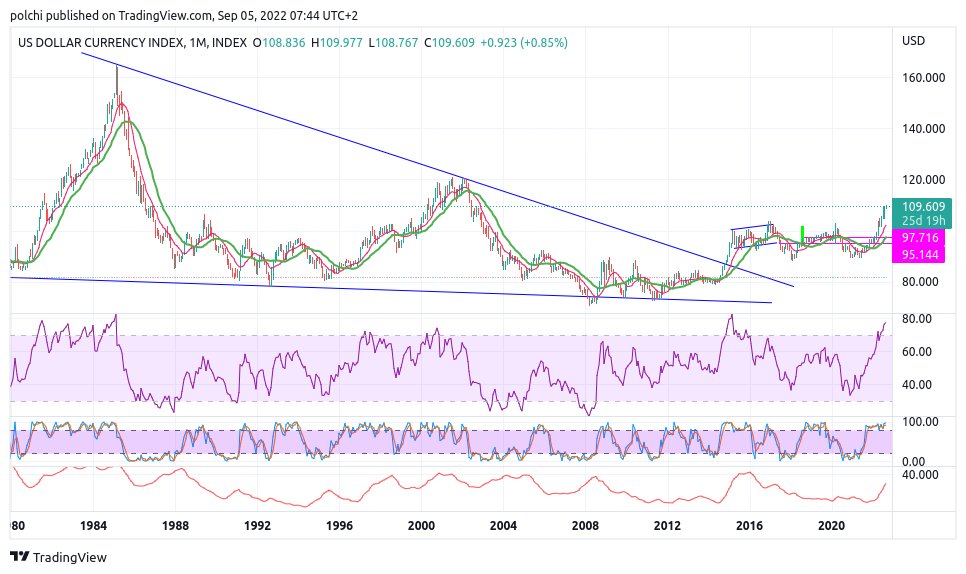The image size is (966, 574).
Task: Click the published-by header text
Action: pos(184,15)
